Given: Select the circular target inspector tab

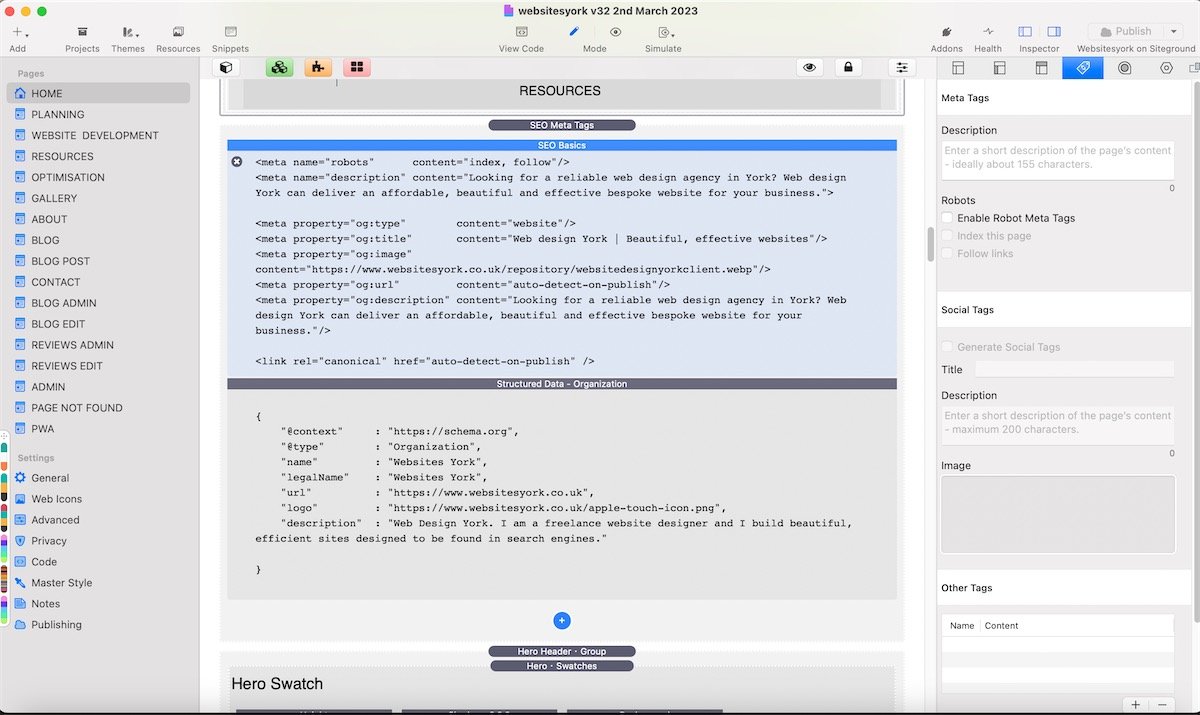Looking at the screenshot, I should point(1124,68).
